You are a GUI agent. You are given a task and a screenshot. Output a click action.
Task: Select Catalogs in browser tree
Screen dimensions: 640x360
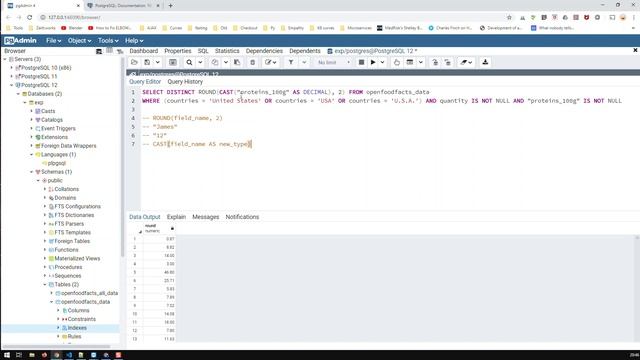point(52,120)
